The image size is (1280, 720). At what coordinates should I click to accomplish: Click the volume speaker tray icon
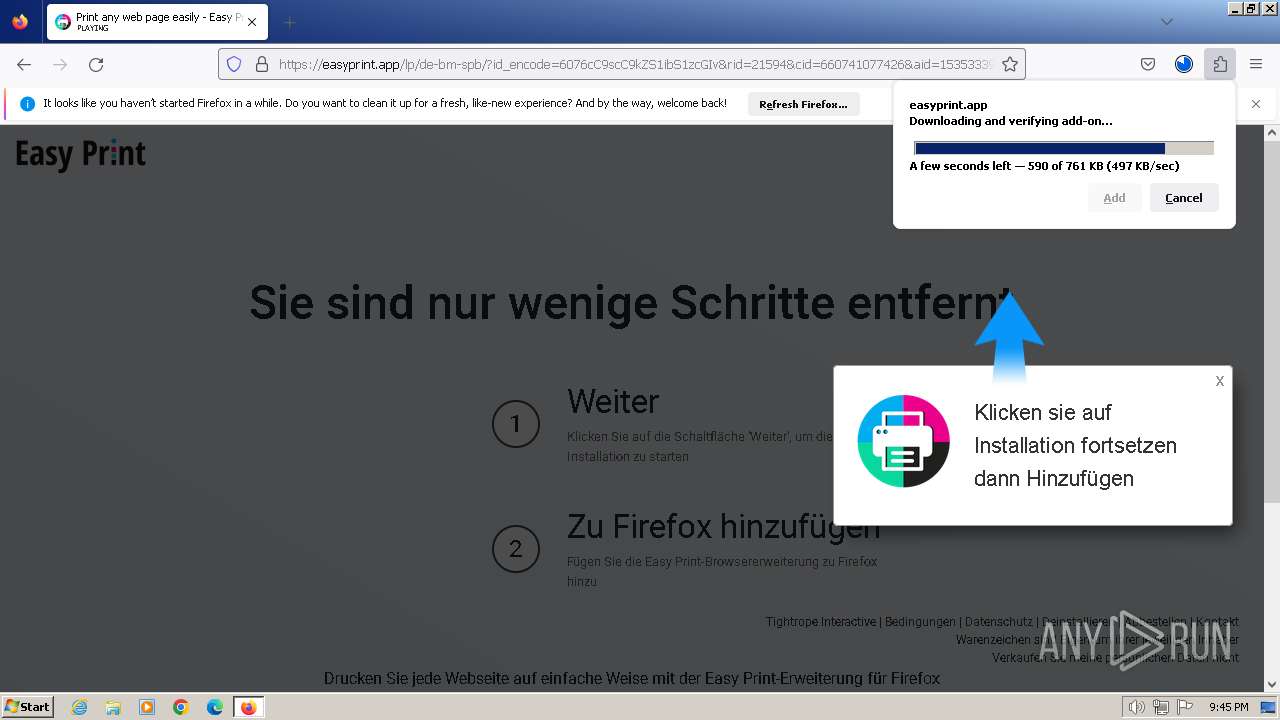pos(1137,707)
